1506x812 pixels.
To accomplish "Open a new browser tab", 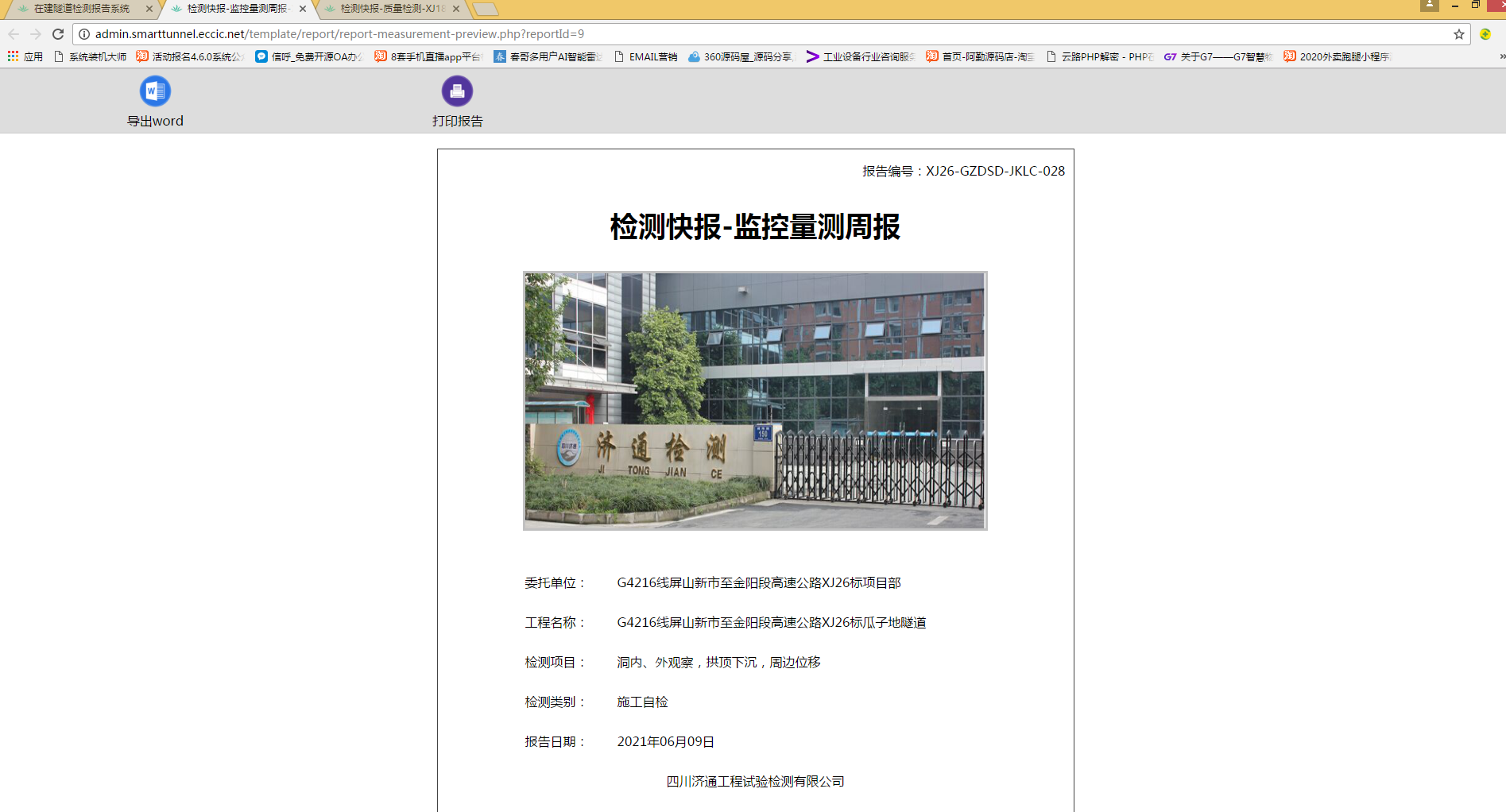I will click(485, 9).
